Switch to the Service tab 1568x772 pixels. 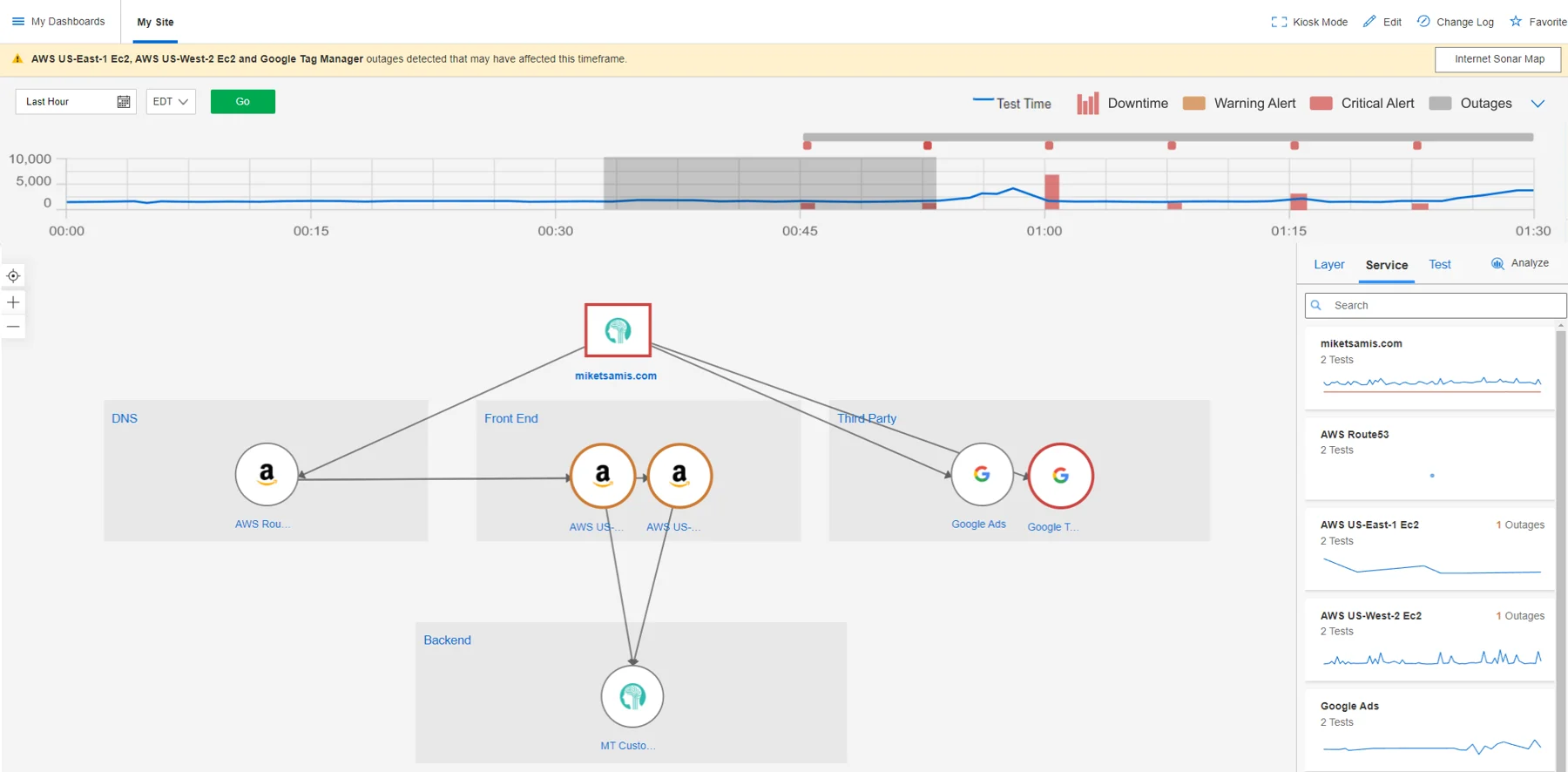[1387, 265]
